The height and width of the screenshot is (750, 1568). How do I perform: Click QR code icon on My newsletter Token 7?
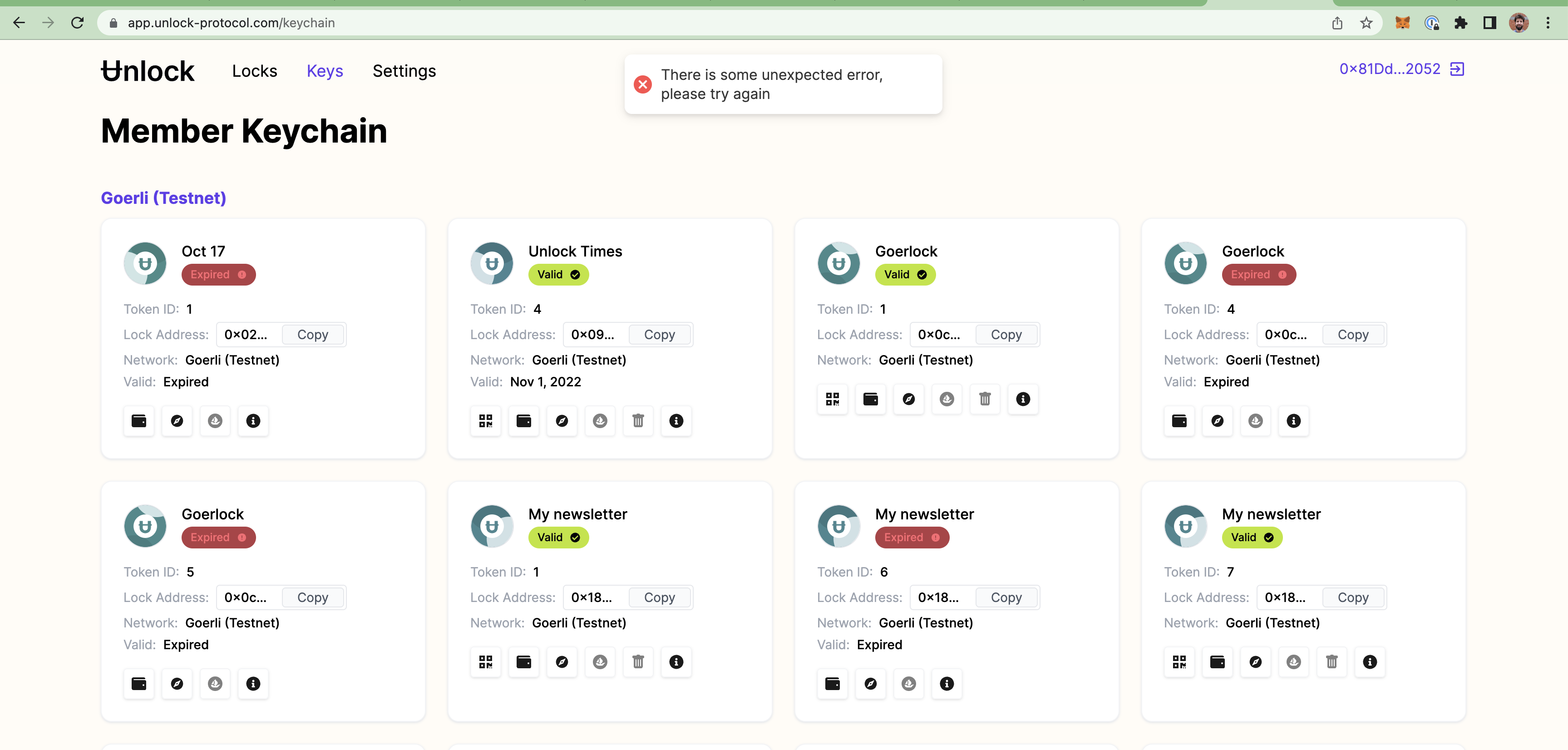point(1179,662)
